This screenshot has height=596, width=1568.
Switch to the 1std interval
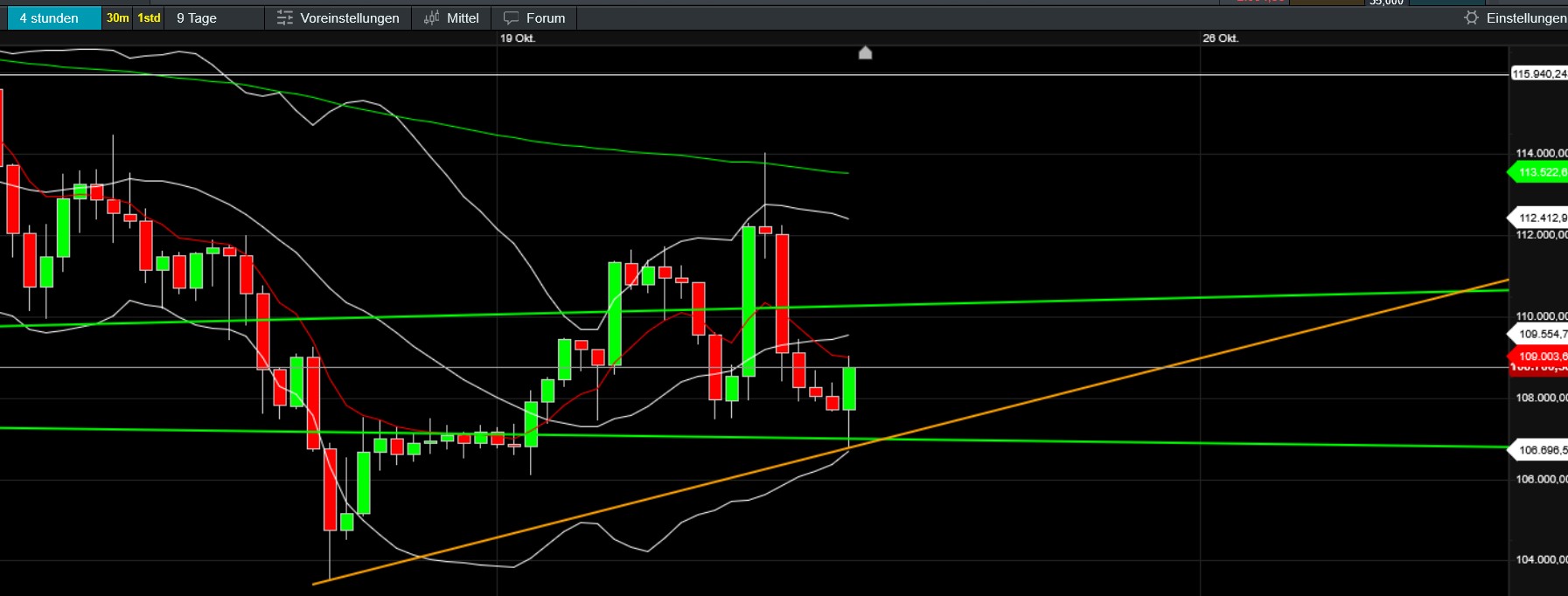(x=149, y=18)
